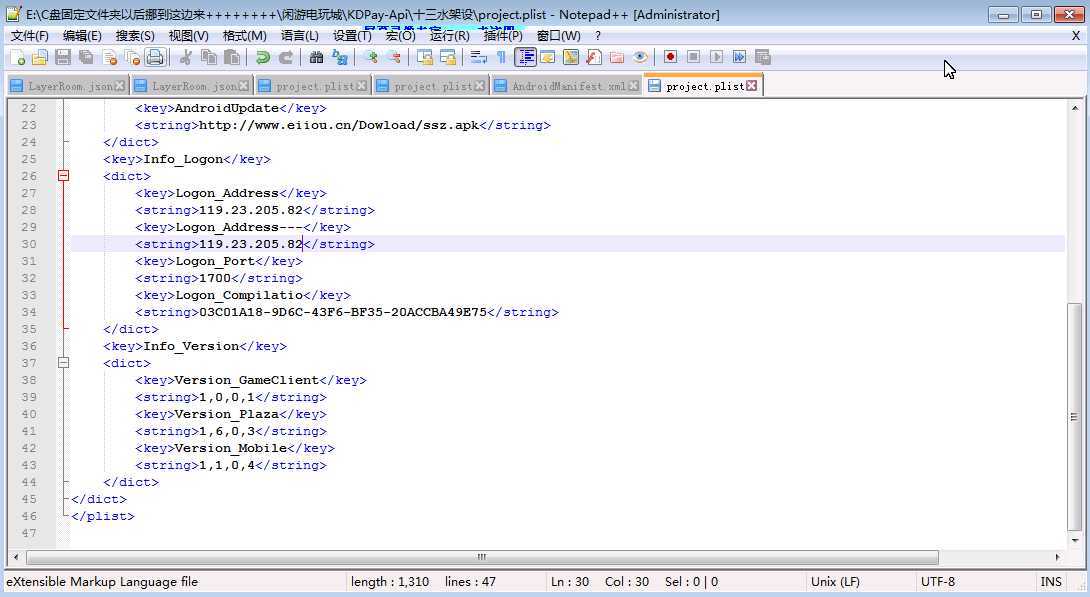Open the 语言(L) language menu

[x=300, y=35]
